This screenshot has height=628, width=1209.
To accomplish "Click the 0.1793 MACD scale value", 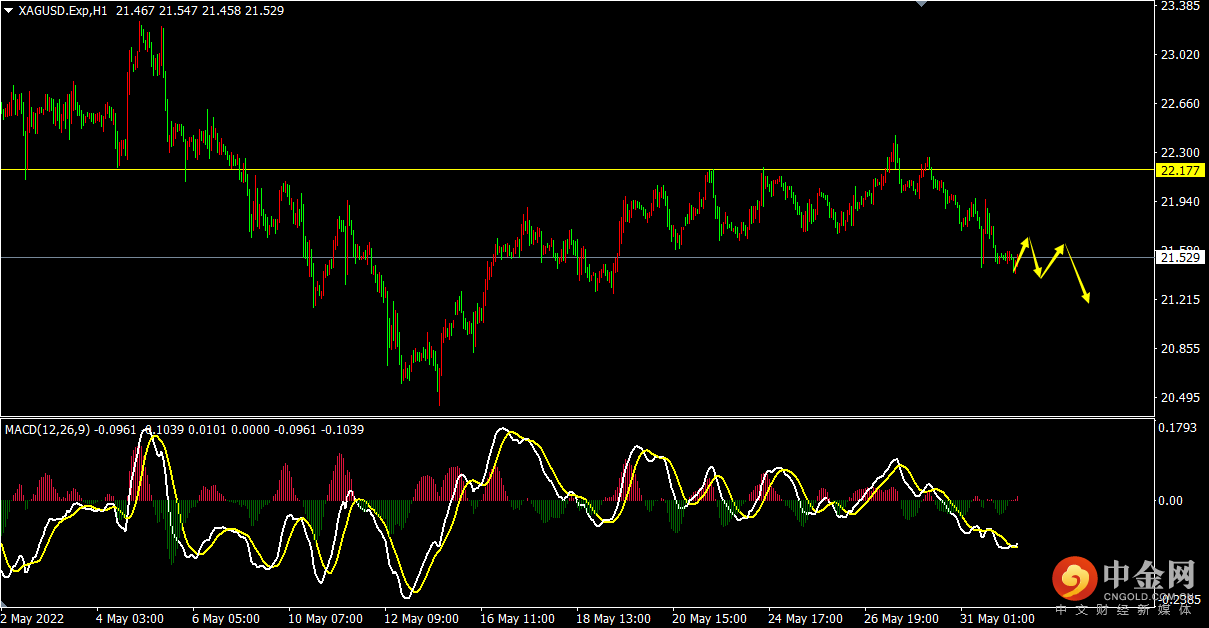I will pyautogui.click(x=1178, y=429).
